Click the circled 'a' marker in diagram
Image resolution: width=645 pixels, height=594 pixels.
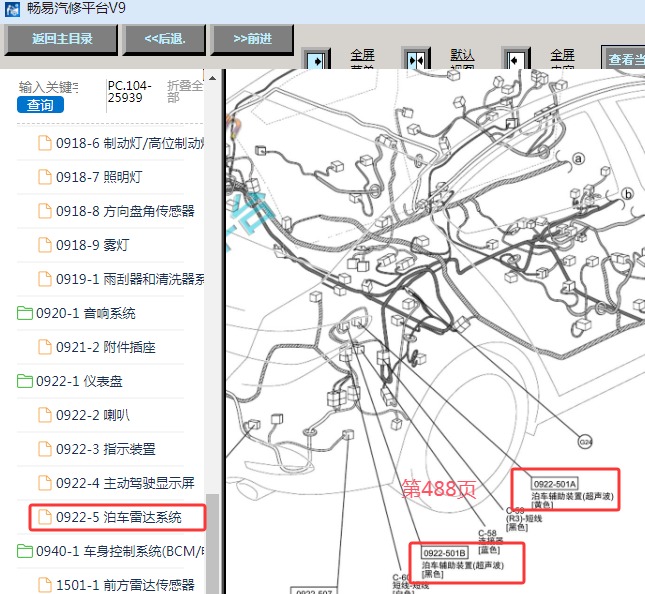point(578,159)
